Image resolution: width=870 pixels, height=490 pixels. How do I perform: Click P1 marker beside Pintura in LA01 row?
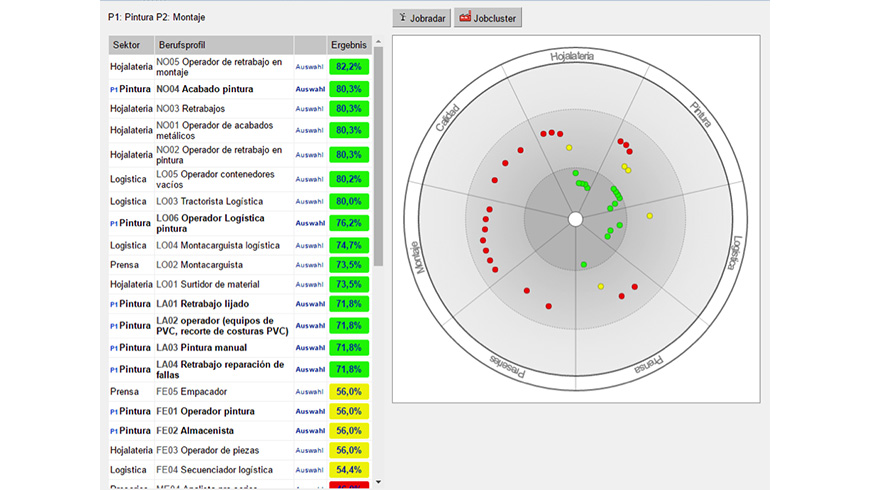coord(114,304)
